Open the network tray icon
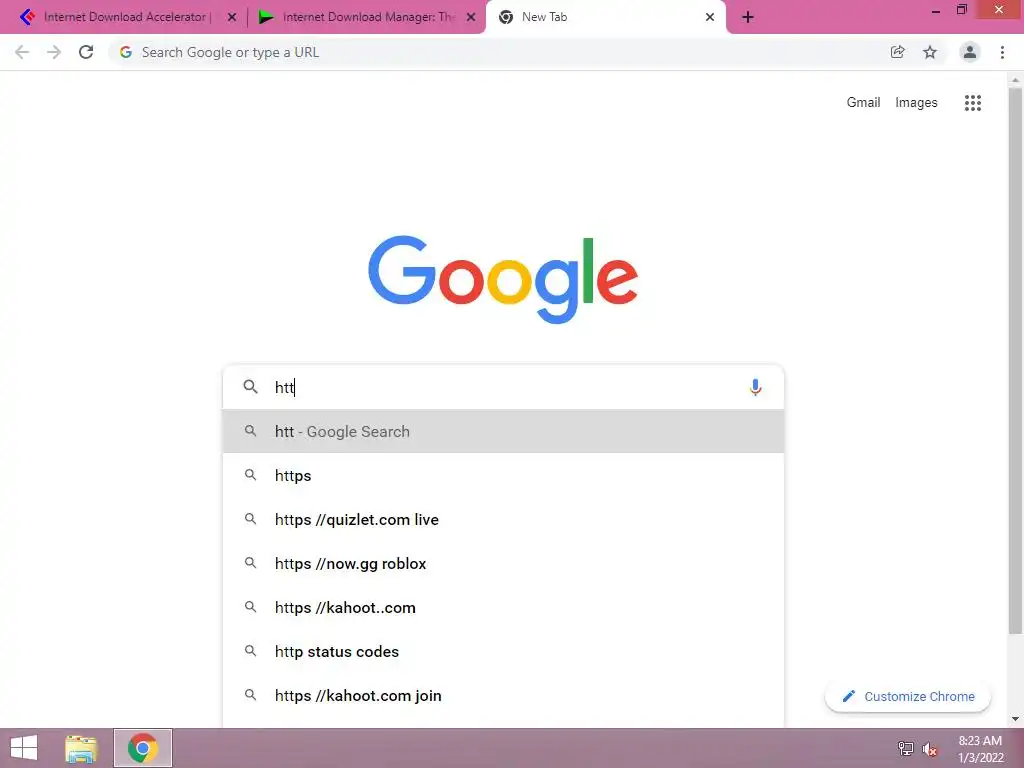The image size is (1024, 768). pos(906,748)
